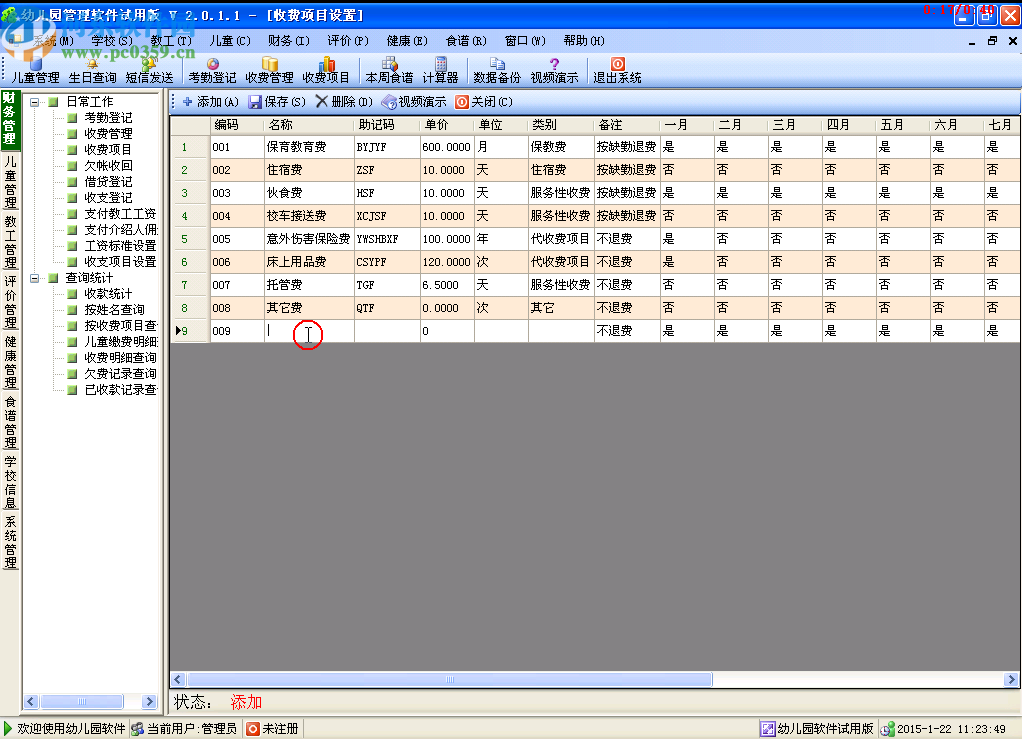The image size is (1022, 739).
Task: Open 按姓名查询 in the tree
Action: click(x=114, y=310)
